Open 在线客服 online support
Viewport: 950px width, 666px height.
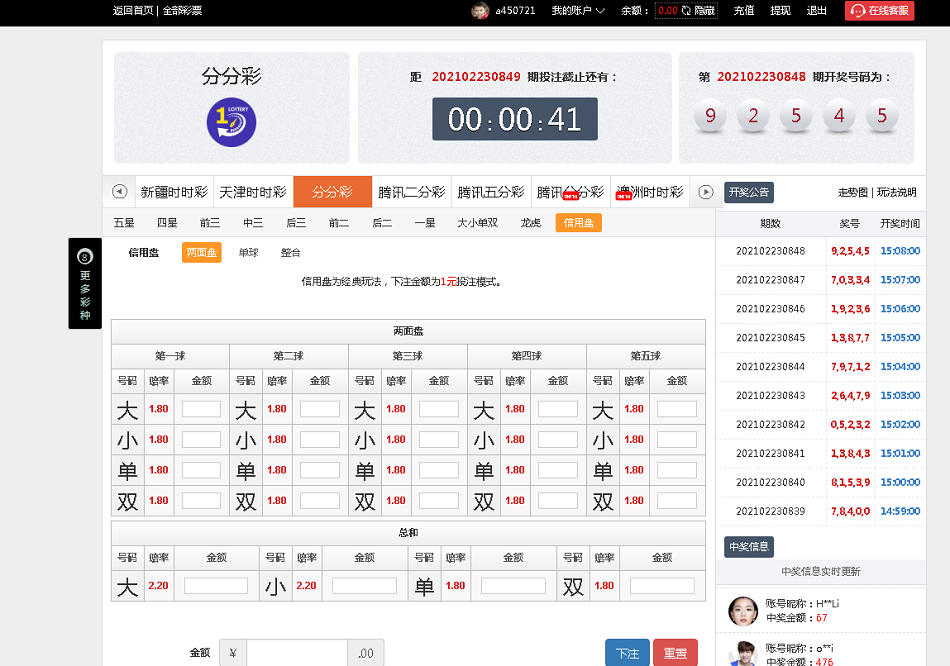pos(880,11)
